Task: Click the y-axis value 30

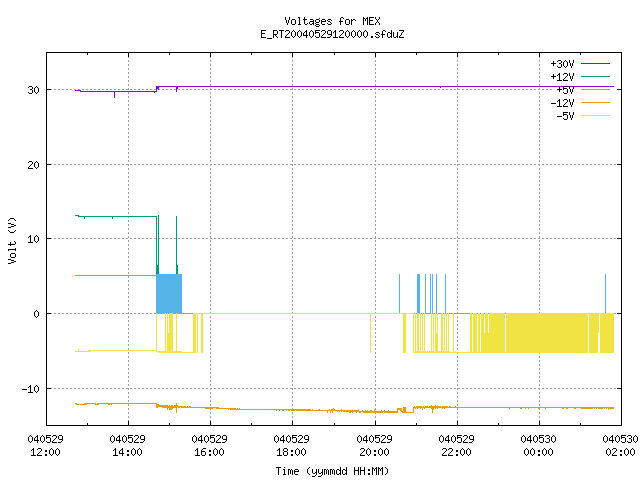Action: pos(33,90)
